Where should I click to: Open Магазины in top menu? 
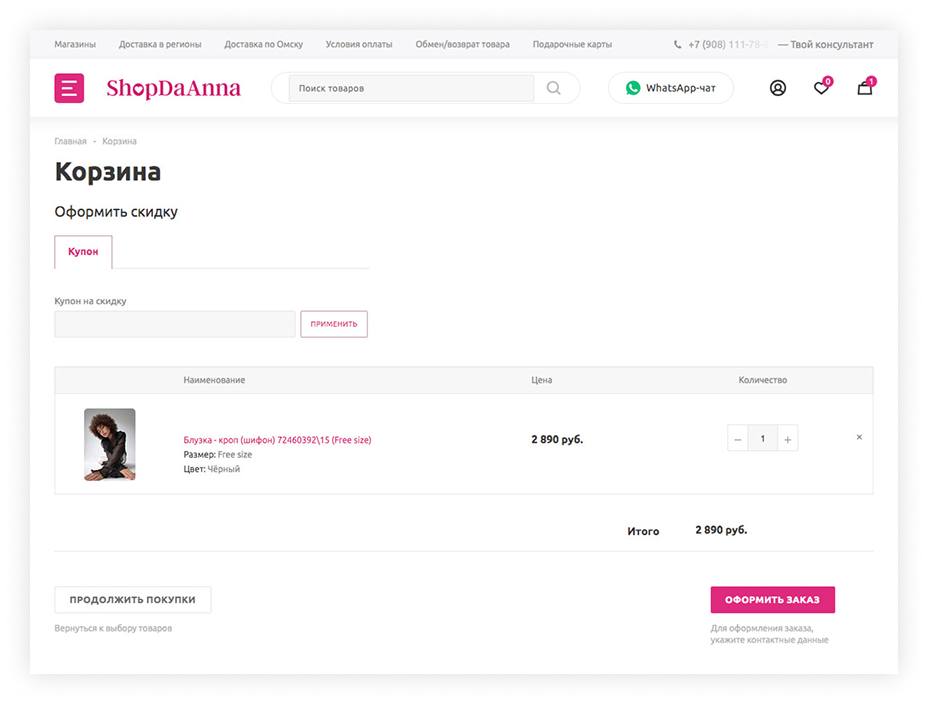point(75,44)
